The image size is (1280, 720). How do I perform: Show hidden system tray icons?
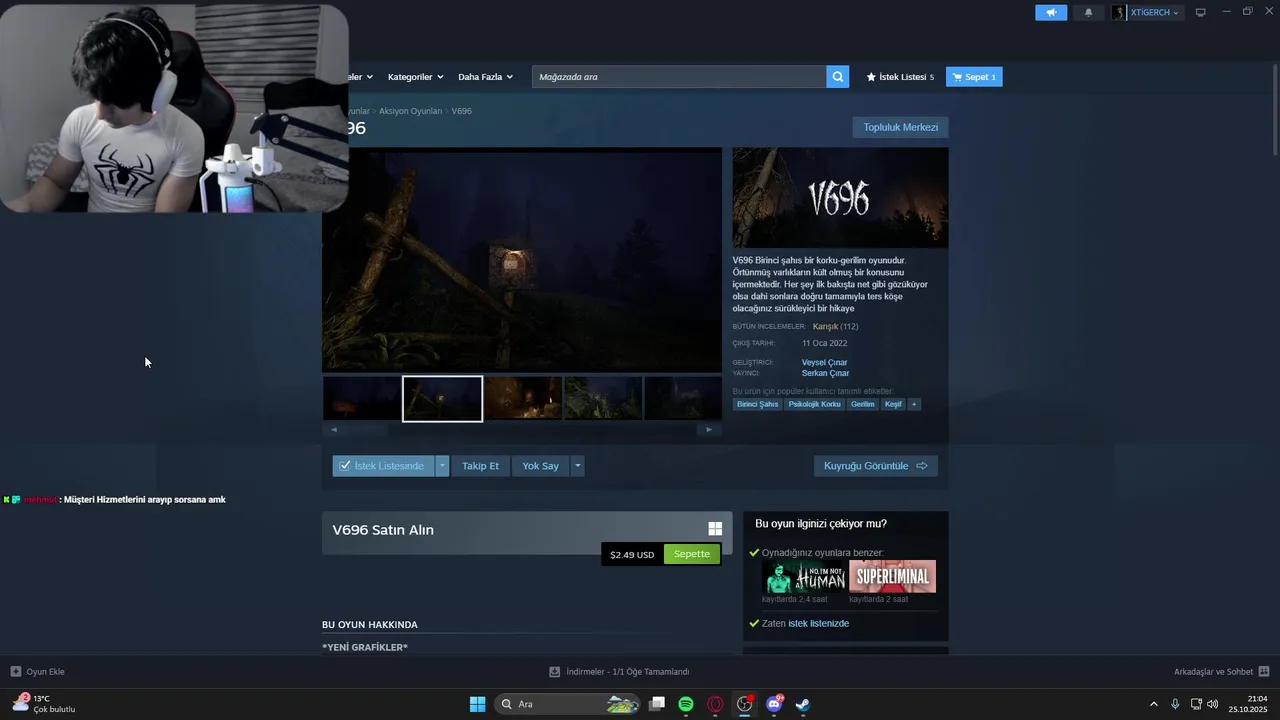coord(1153,704)
